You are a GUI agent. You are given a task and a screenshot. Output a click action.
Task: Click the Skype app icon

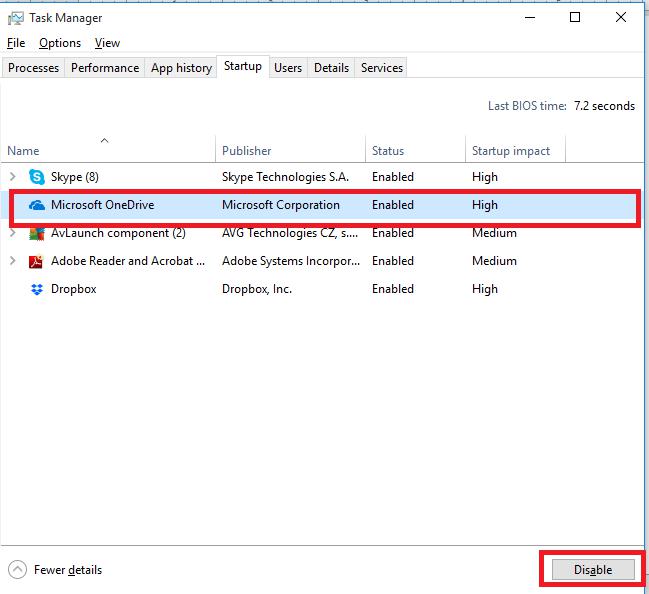37,177
